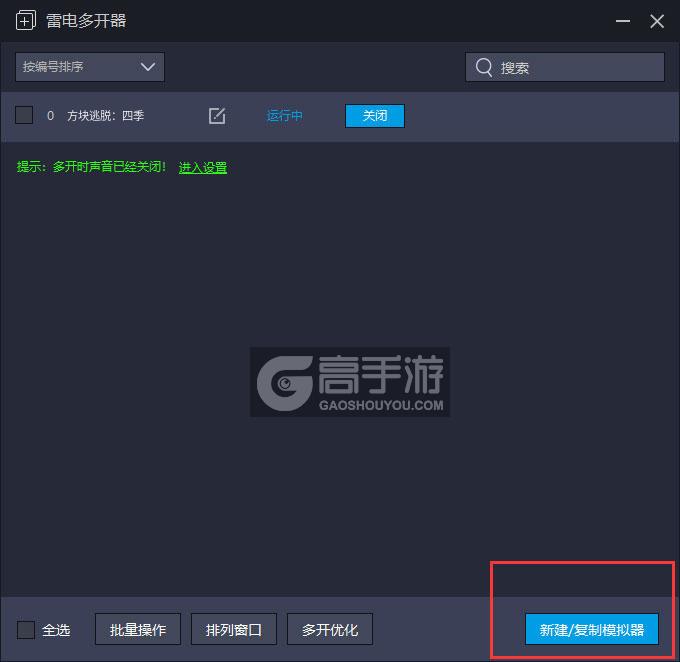Screen dimensions: 680x662
Task: Click the 批量操作 button
Action: [x=138, y=629]
